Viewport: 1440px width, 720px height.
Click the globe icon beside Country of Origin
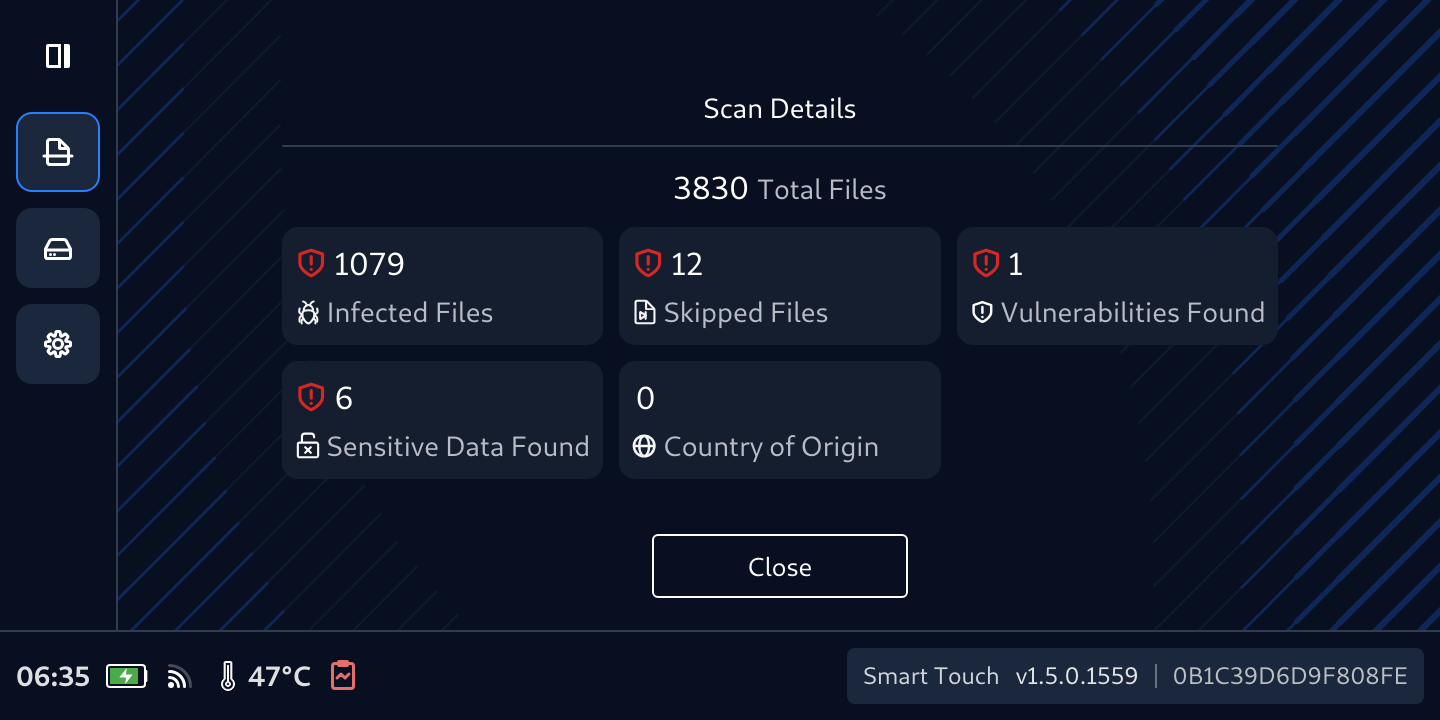coord(645,447)
